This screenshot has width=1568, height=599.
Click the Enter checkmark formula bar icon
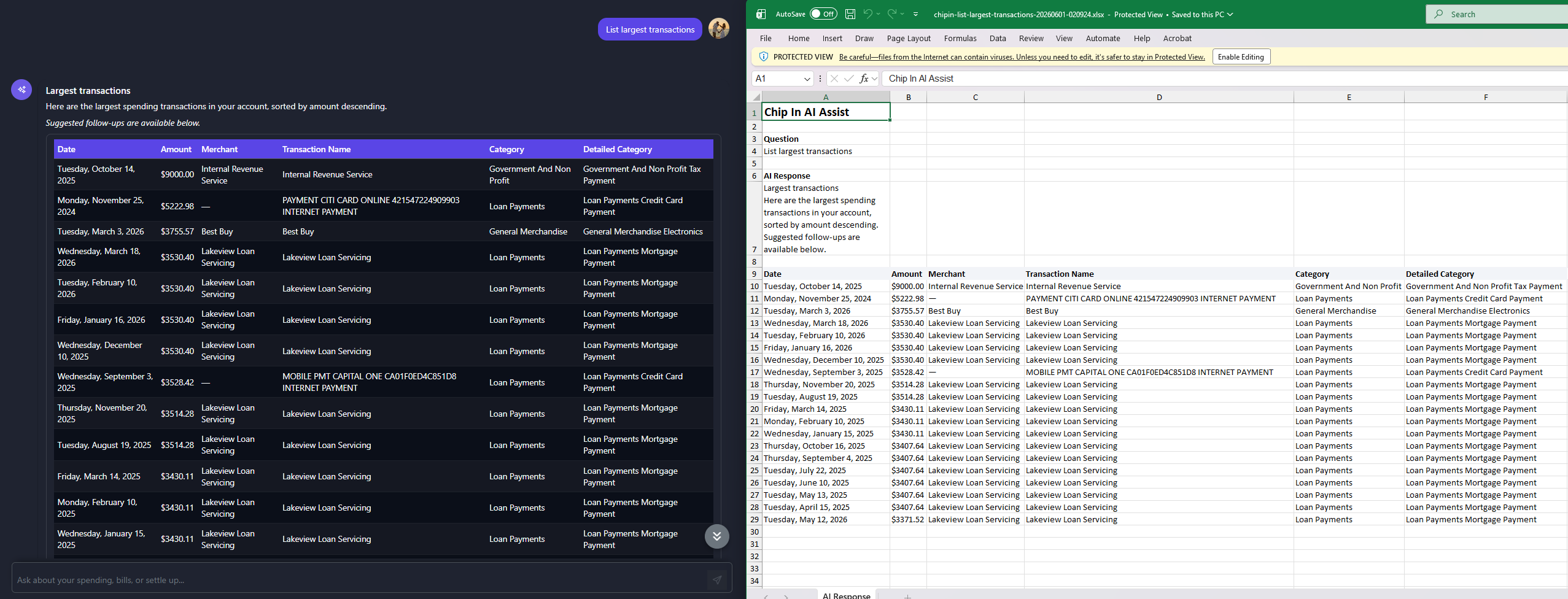pyautogui.click(x=848, y=79)
